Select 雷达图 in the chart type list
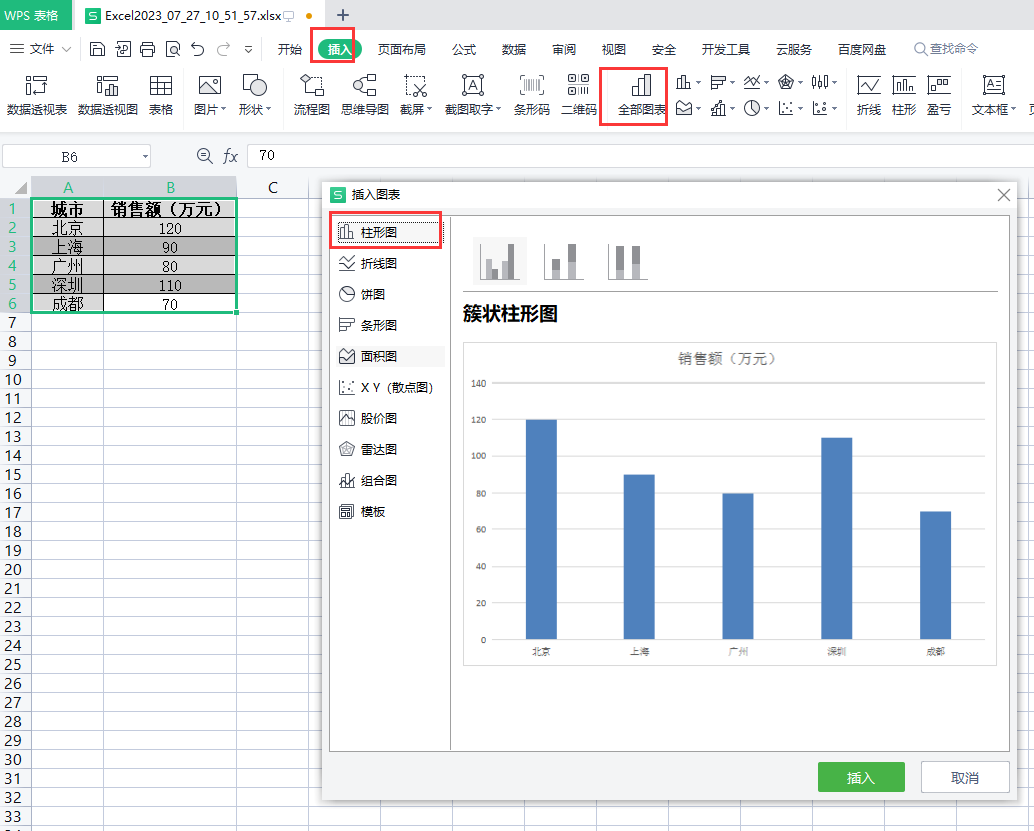 tap(388, 450)
